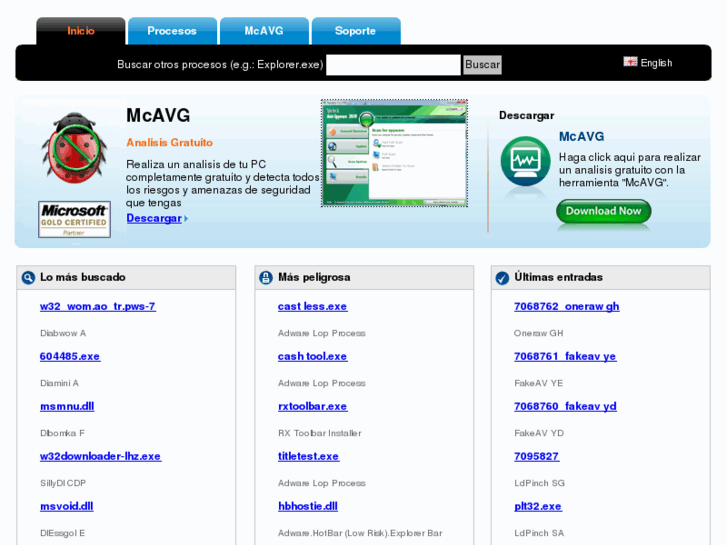Click the small arrow beside Descargar

click(186, 218)
